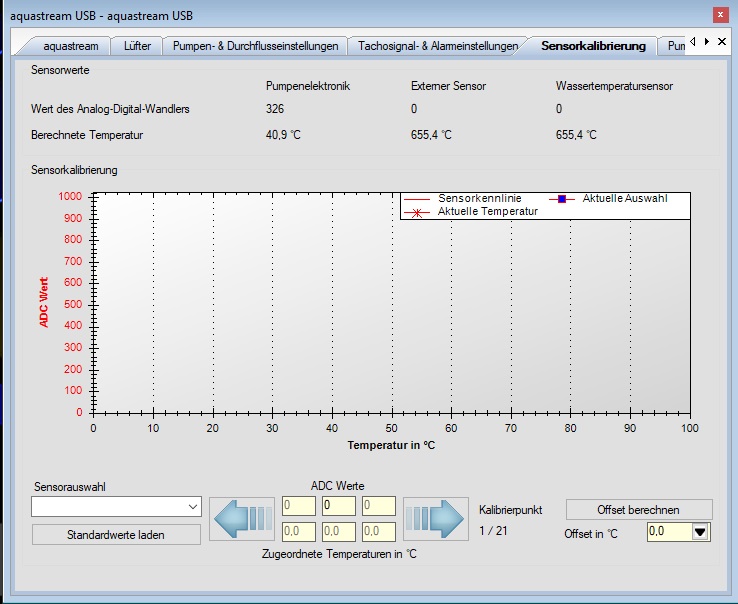Click the Aktuelle Auswahl legend entry

(608, 198)
